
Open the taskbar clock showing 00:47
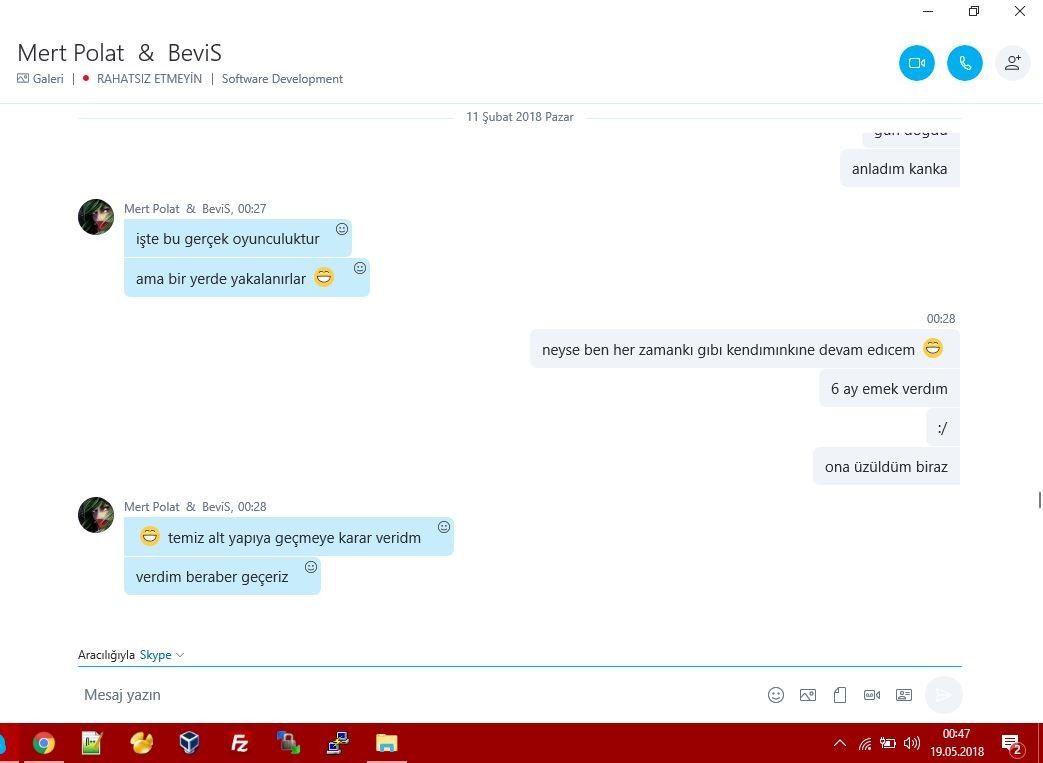(x=957, y=742)
